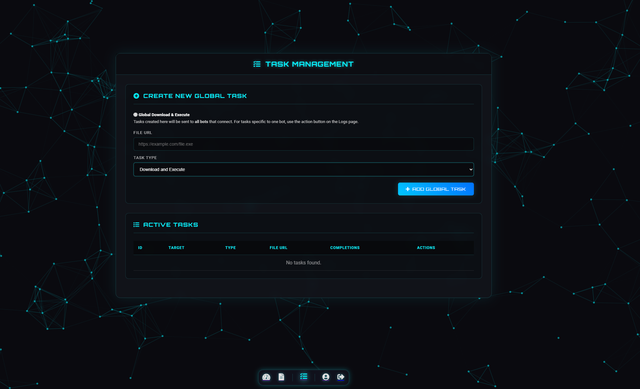Click the Completions column header
Viewport: 640px width, 389px height.
point(344,248)
